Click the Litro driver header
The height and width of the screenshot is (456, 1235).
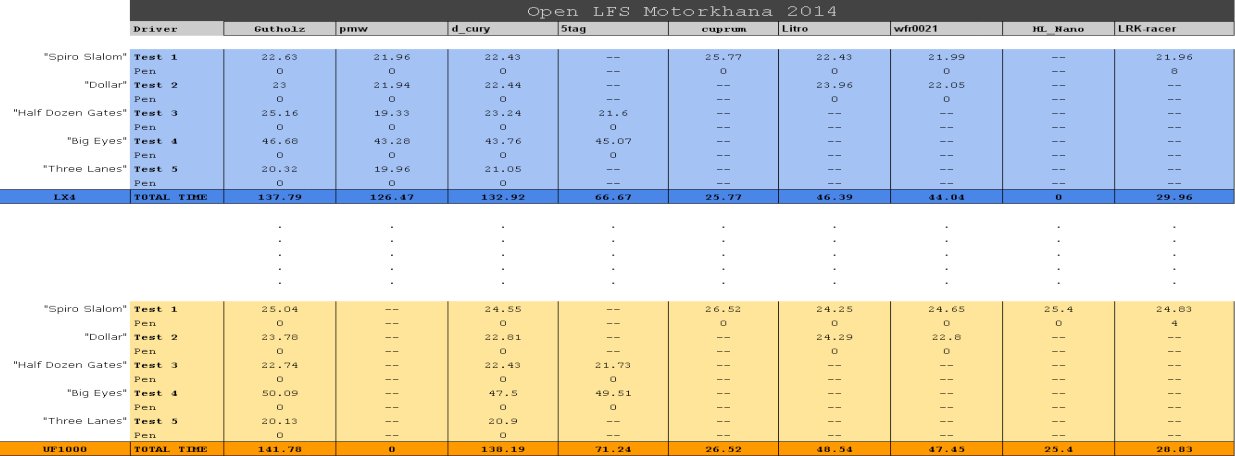pos(833,29)
